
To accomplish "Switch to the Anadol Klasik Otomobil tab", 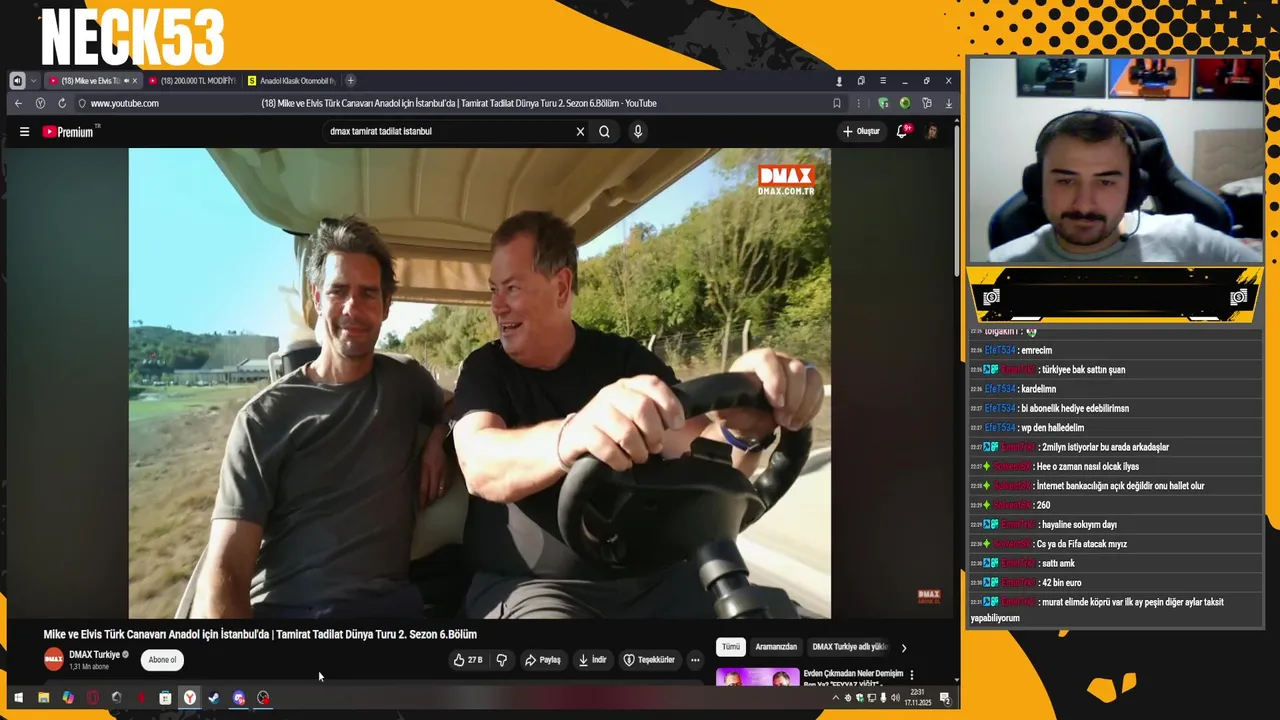I will pos(292,81).
